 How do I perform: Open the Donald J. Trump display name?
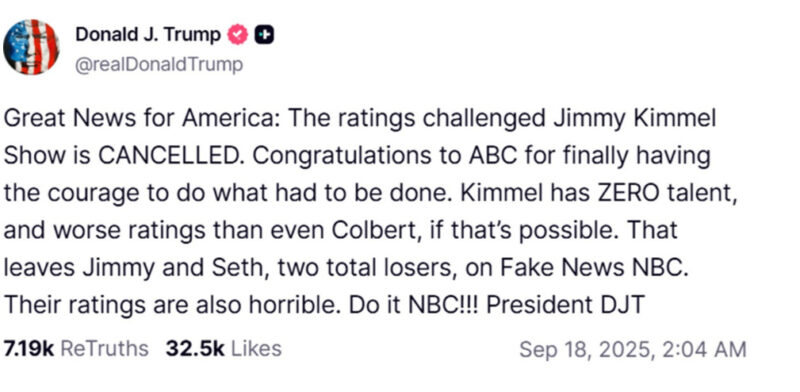coord(148,35)
